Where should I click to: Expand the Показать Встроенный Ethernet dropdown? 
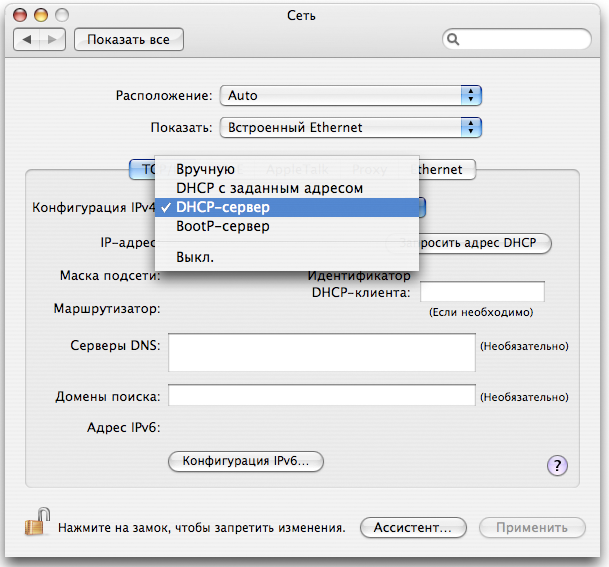(351, 128)
